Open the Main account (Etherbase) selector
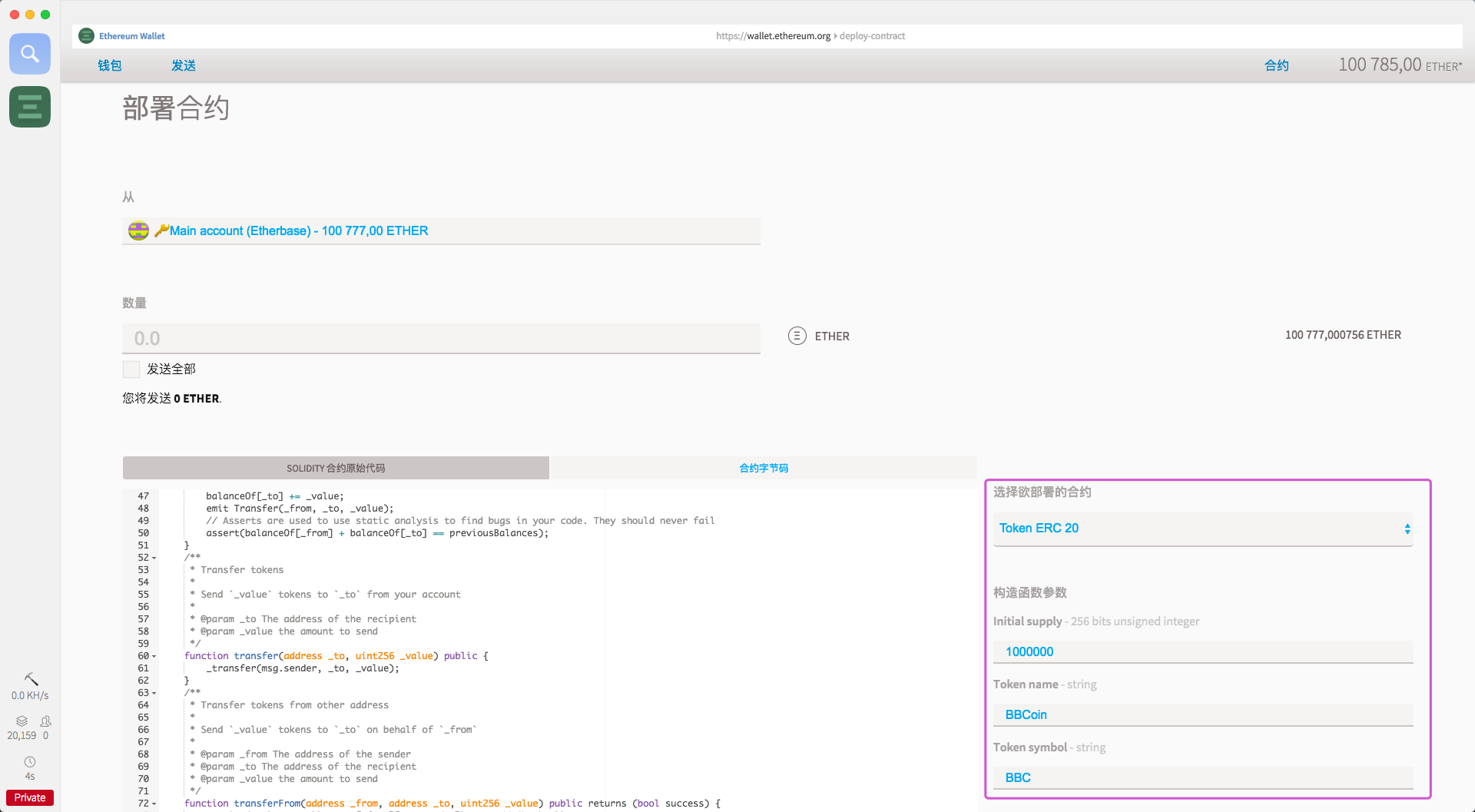 pyautogui.click(x=441, y=230)
